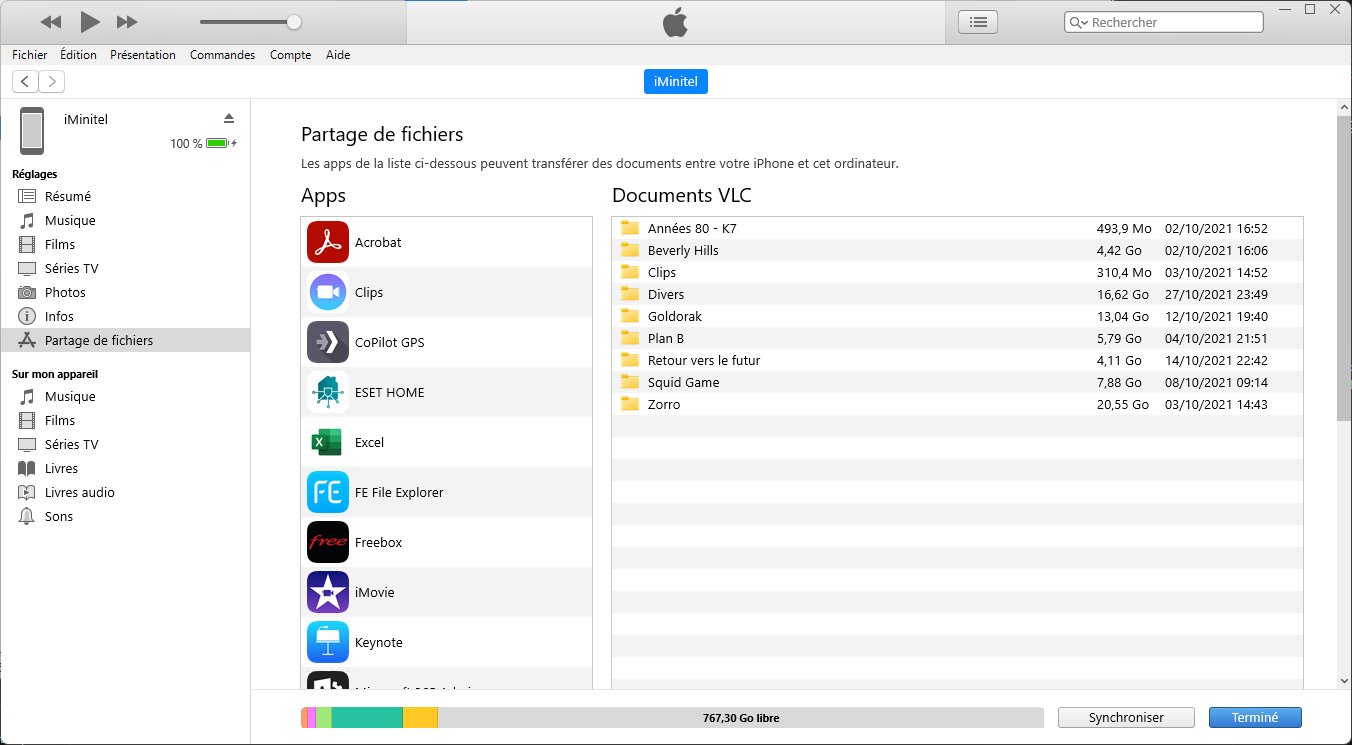Select Séries TV under Sur mon appareil
1352x745 pixels.
[125, 444]
